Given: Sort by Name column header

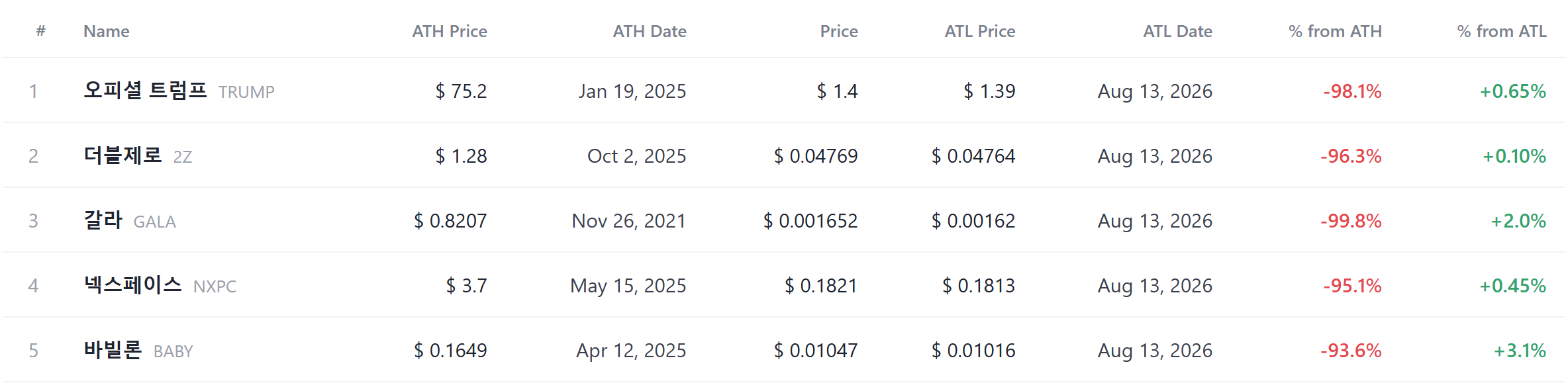Looking at the screenshot, I should (107, 31).
